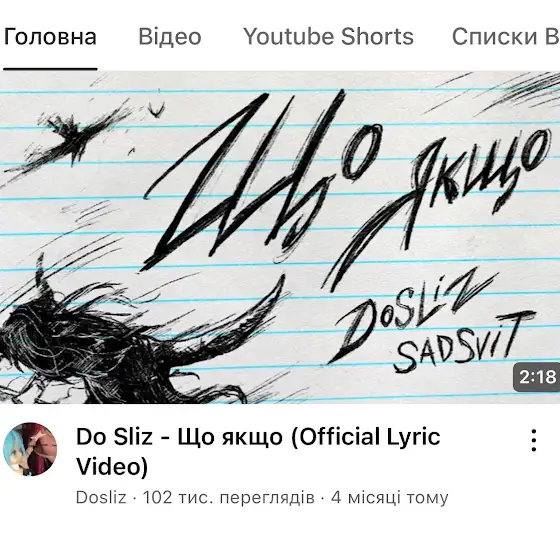Tap the 2:18 duration badge
The width and height of the screenshot is (560, 560).
537,377
